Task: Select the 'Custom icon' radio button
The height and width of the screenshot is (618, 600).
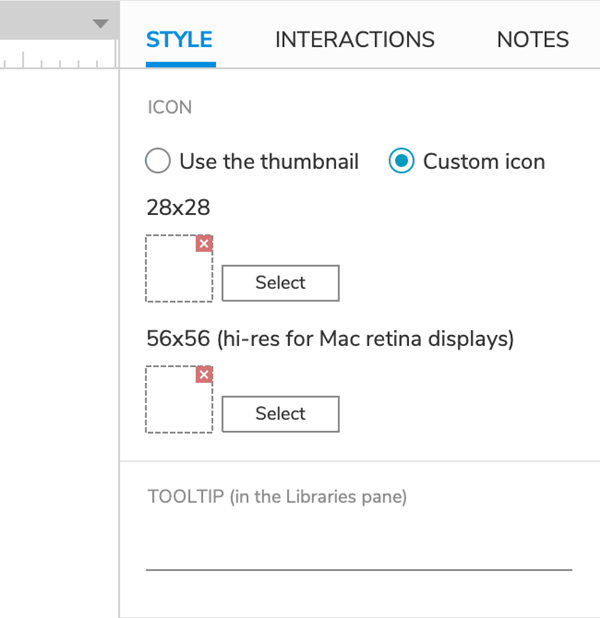Action: pyautogui.click(x=401, y=161)
